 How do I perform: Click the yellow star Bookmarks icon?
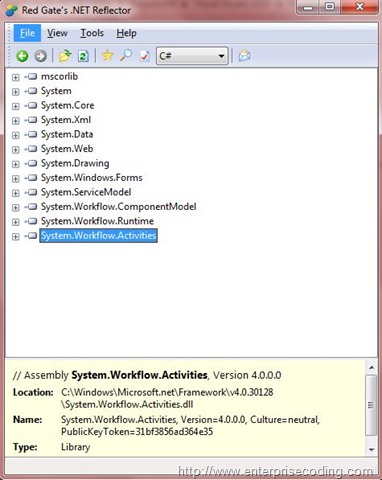[107, 56]
